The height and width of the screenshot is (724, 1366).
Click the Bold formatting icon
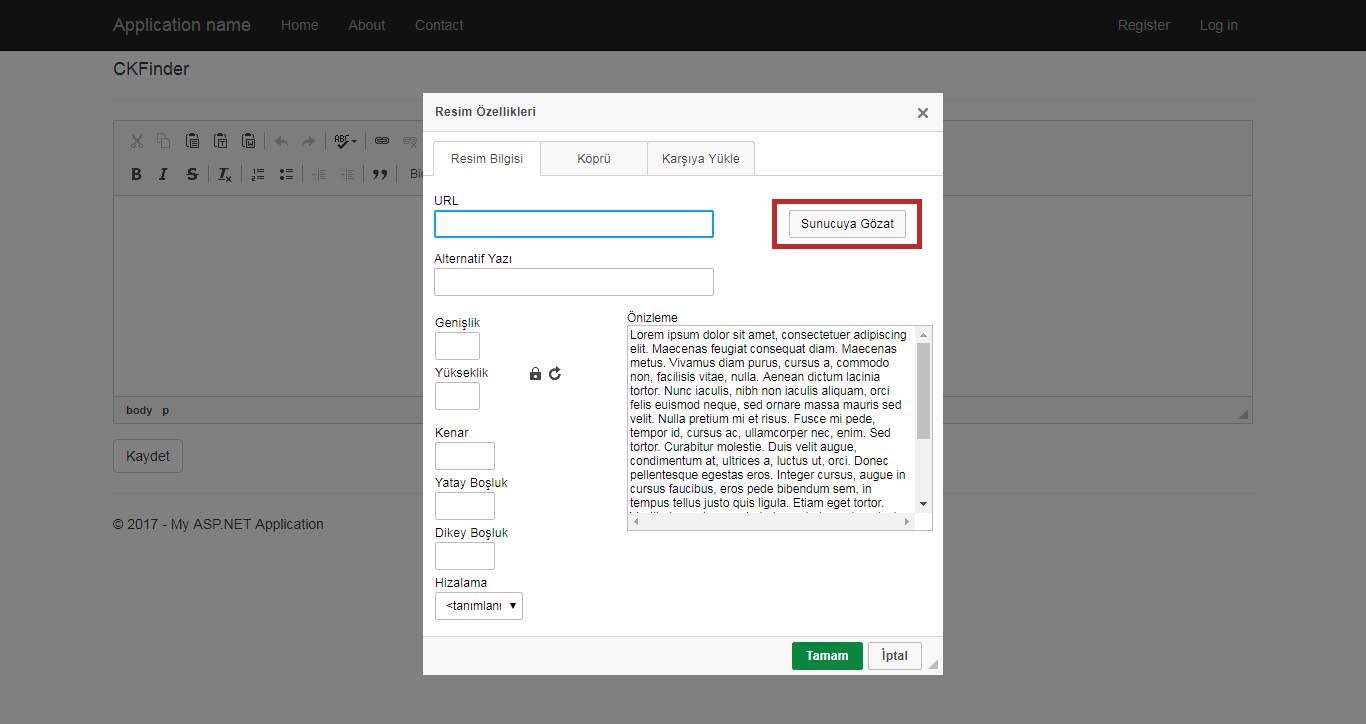136,174
